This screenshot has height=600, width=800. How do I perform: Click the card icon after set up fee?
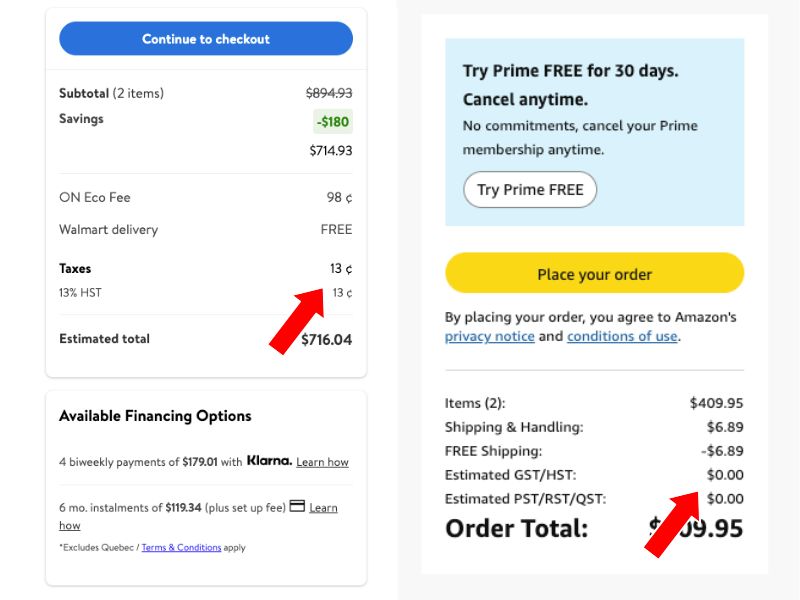coord(297,506)
